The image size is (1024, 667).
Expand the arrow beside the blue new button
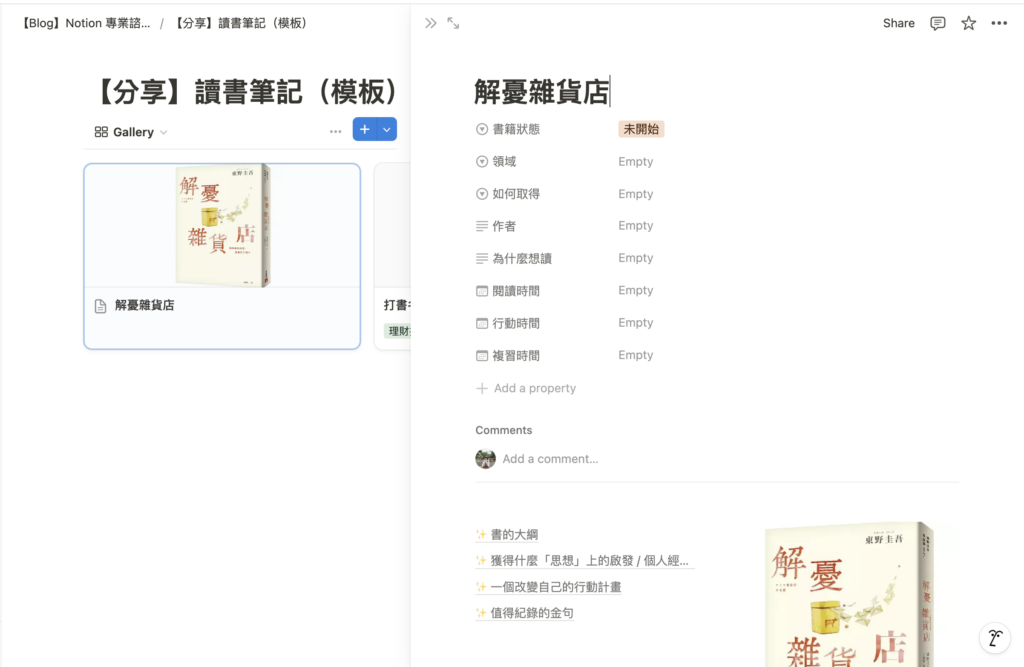coord(387,130)
